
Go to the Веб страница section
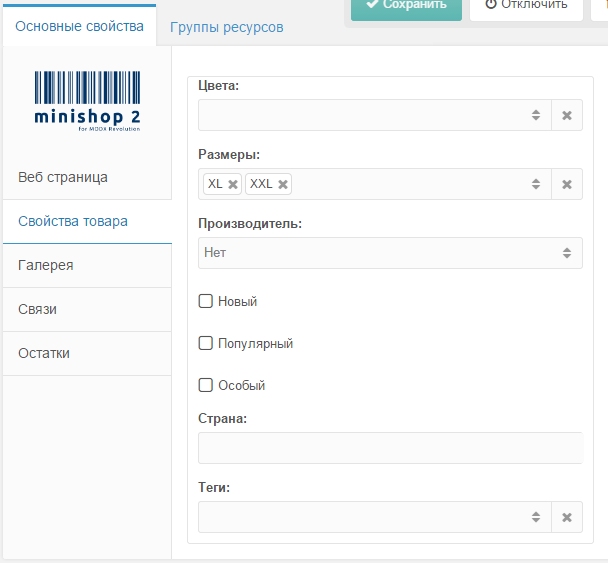[63, 177]
